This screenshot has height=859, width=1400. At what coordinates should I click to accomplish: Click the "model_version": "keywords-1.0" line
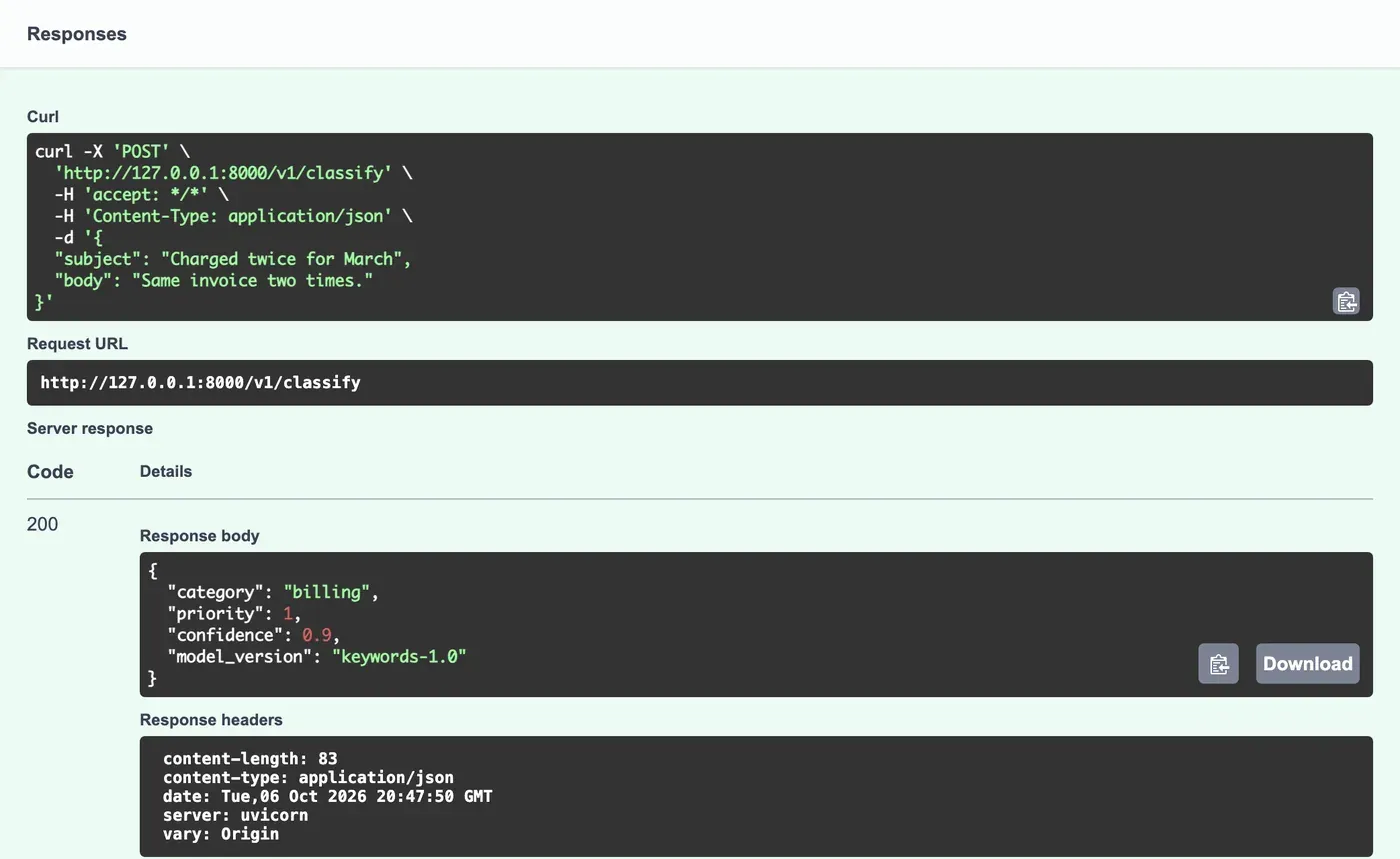click(317, 657)
